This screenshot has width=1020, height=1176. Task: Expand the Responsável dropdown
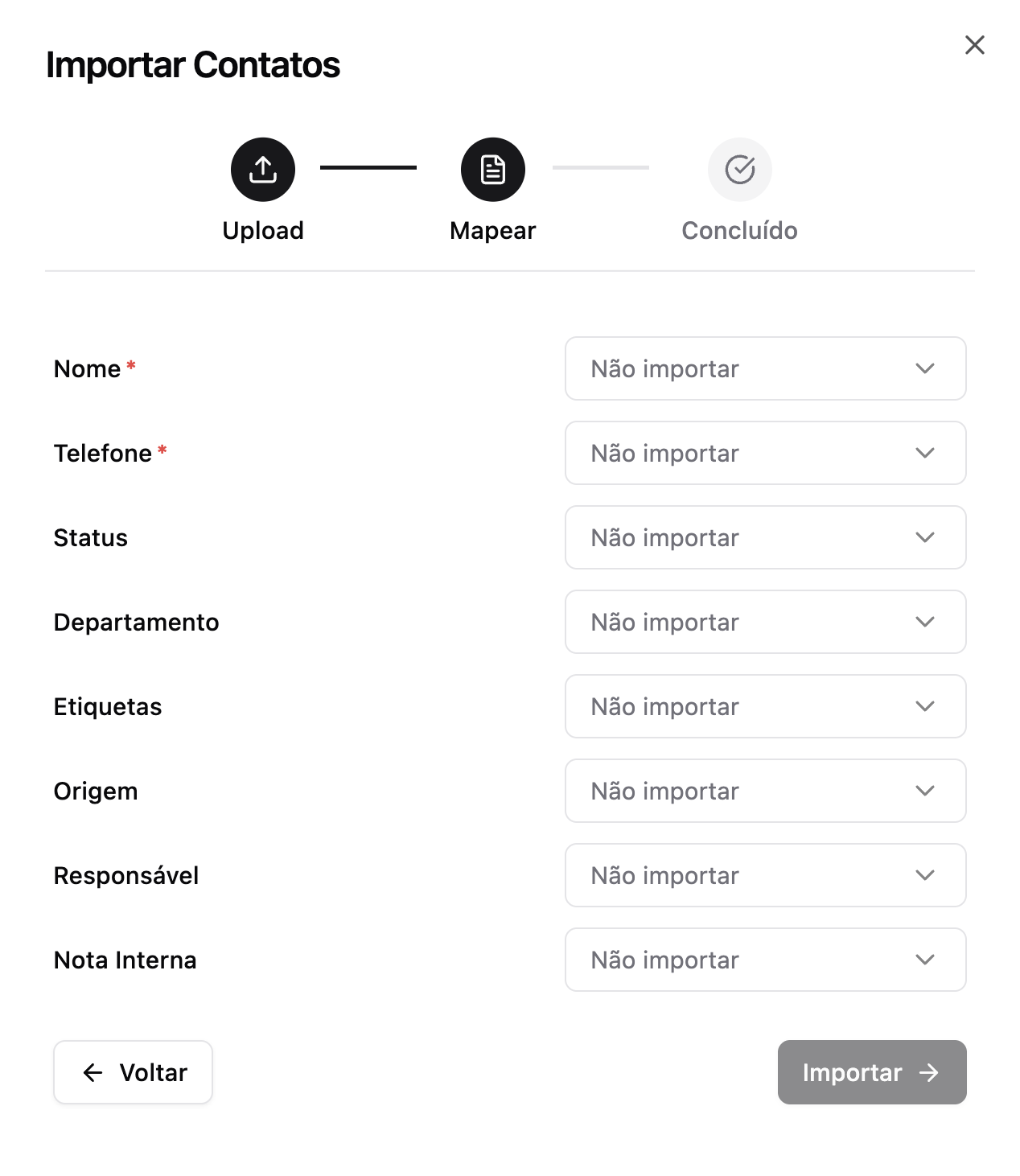click(x=764, y=875)
